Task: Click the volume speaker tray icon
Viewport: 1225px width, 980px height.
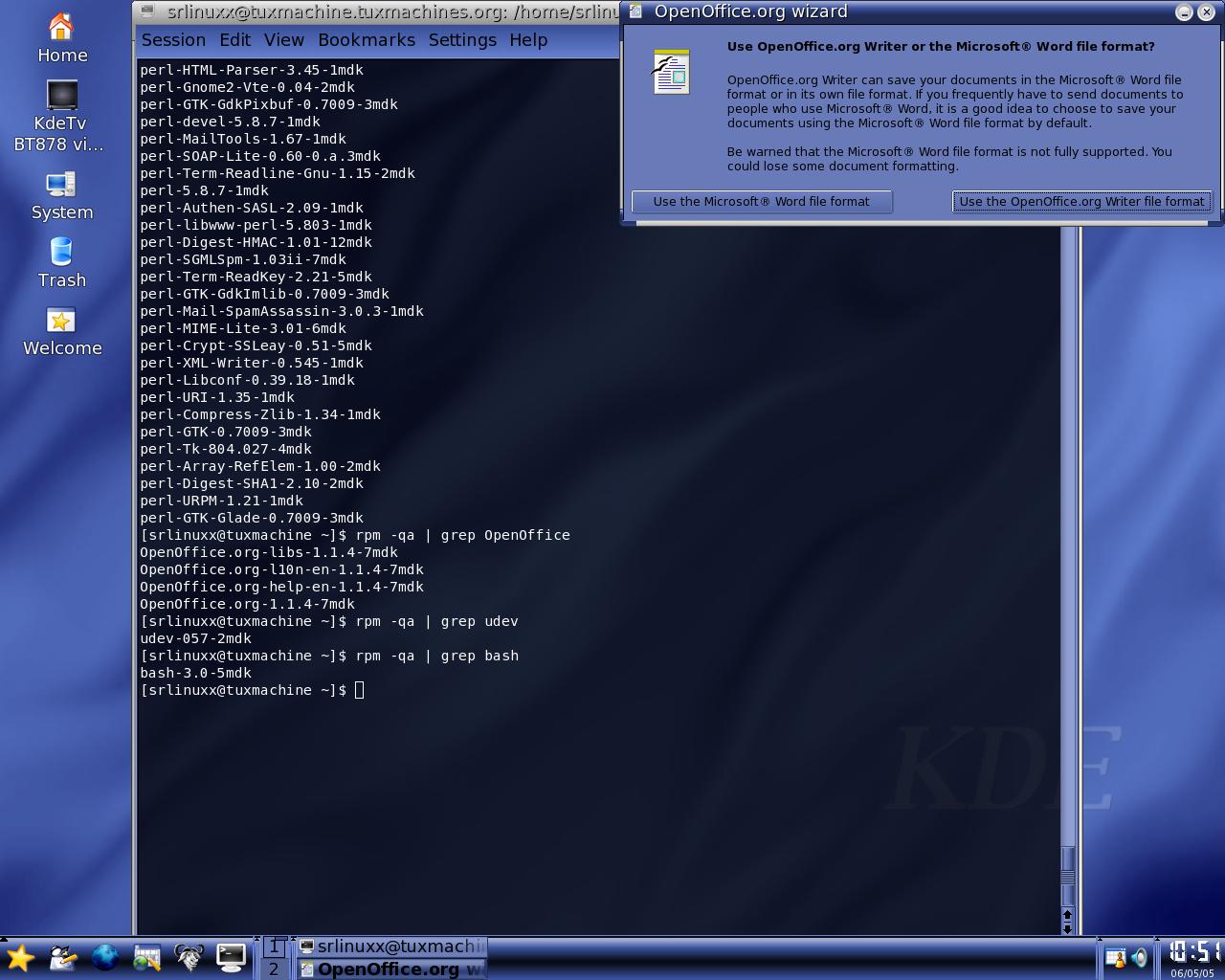Action: 1139,957
